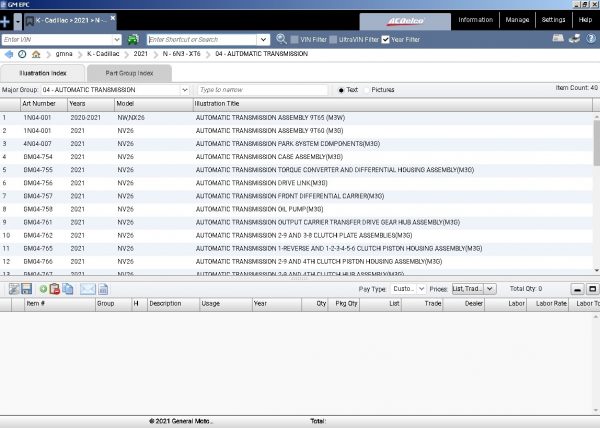Select art number GM04-754 row
Screen dimensions: 600x428
pos(297,157)
